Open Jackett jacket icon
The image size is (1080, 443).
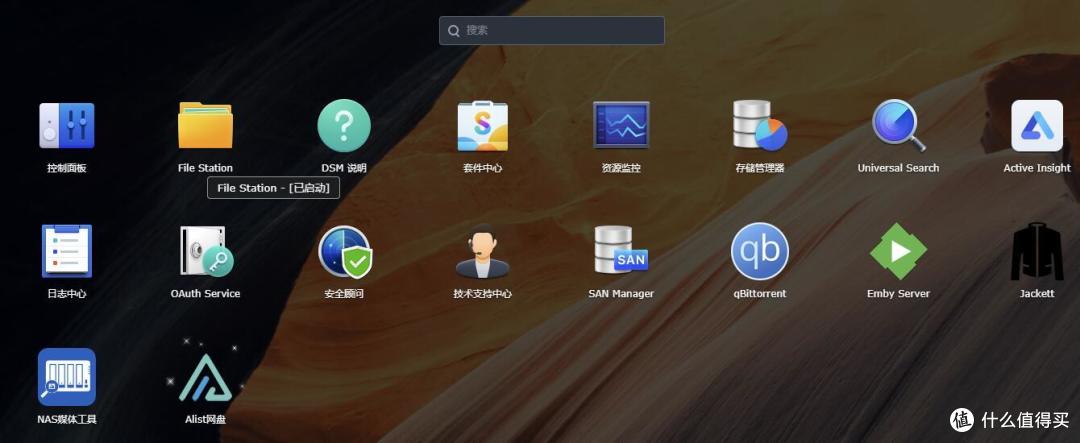pos(1037,251)
